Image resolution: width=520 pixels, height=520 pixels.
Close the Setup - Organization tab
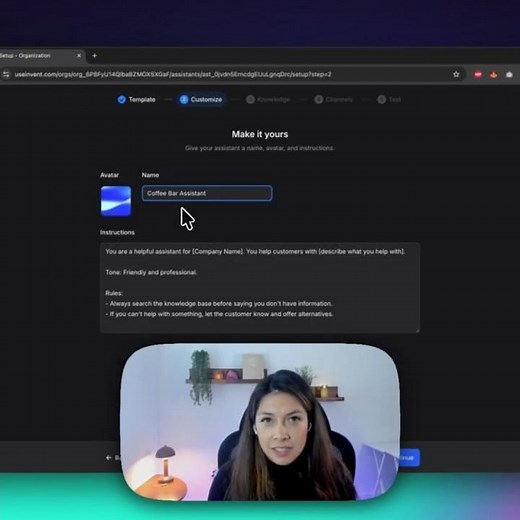(x=79, y=56)
